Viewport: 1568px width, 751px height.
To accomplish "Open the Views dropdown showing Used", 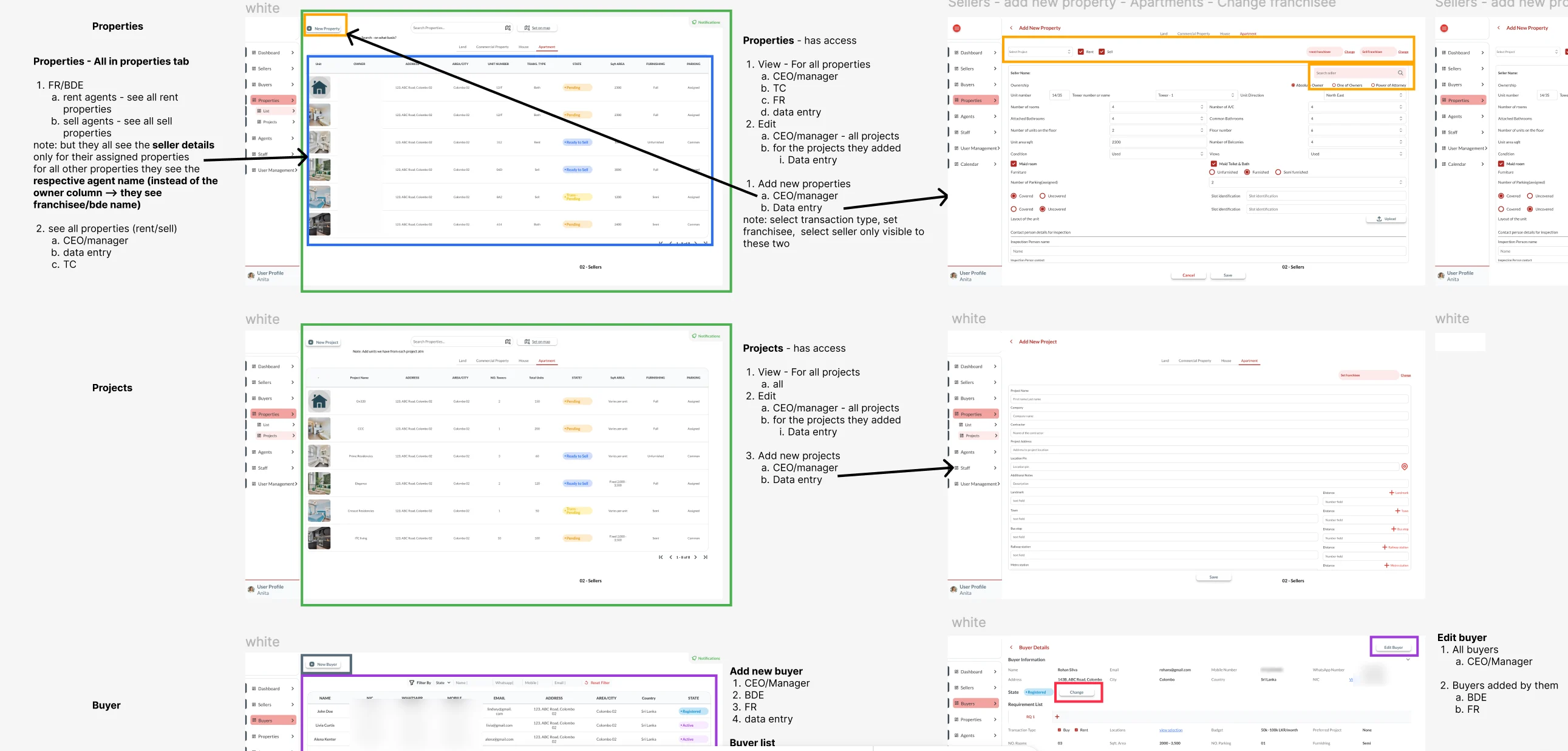I will point(1357,154).
